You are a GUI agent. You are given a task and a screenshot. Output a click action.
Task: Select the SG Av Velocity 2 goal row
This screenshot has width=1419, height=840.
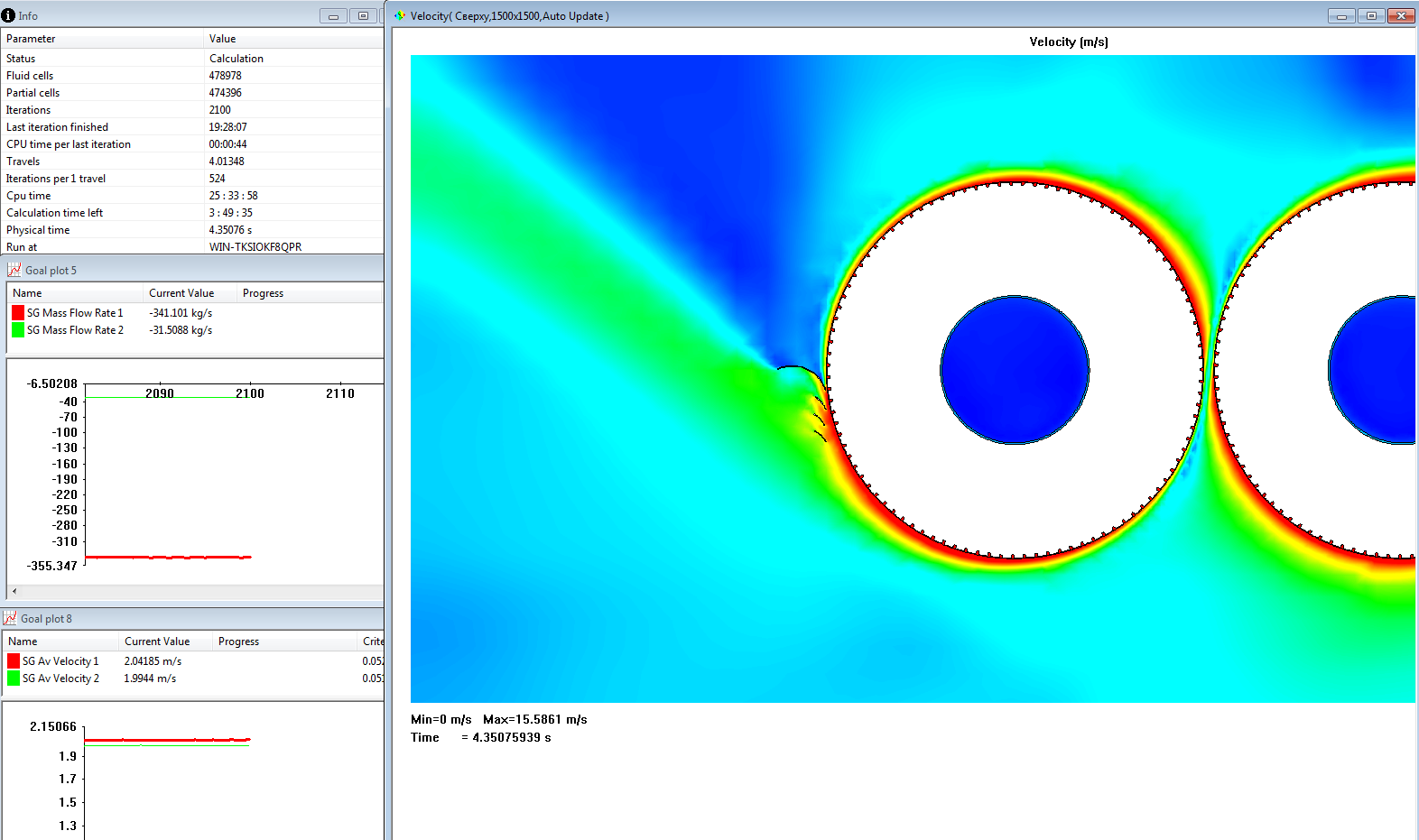point(60,678)
